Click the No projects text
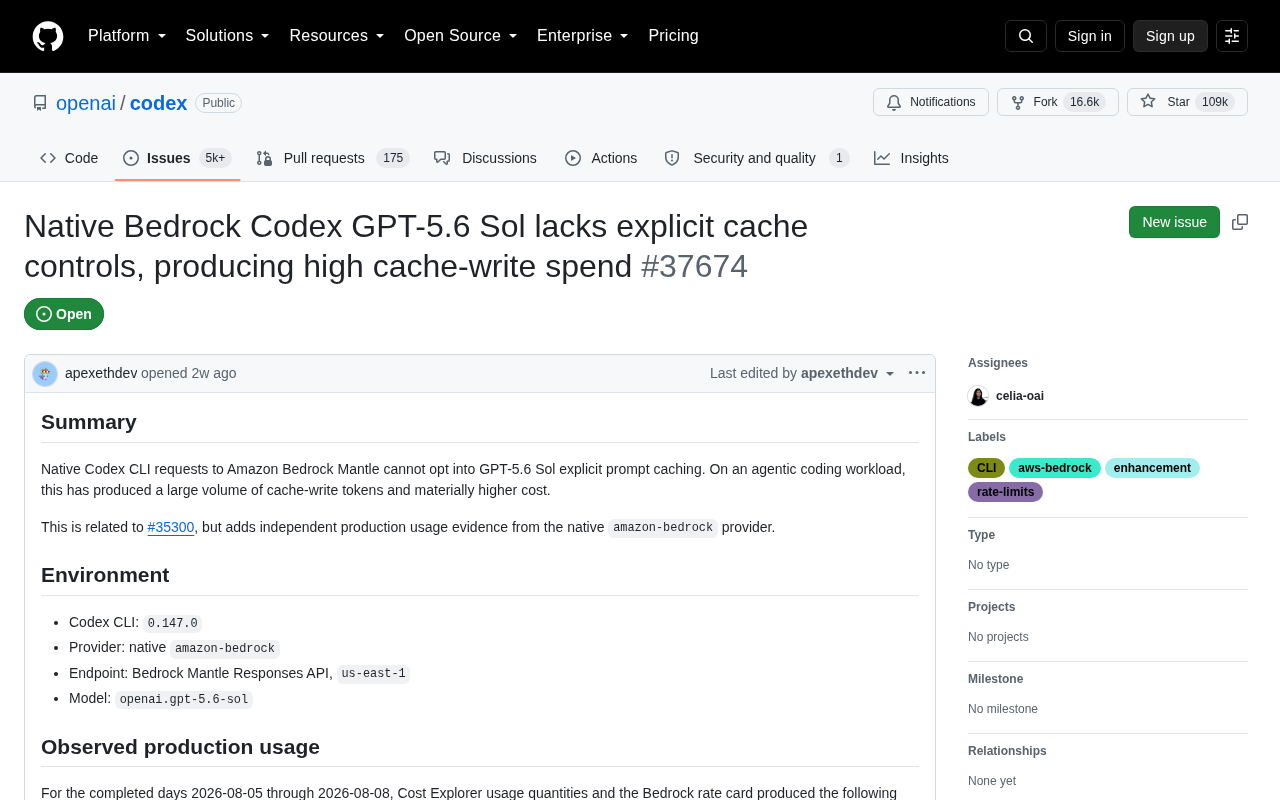The width and height of the screenshot is (1280, 800). click(998, 637)
